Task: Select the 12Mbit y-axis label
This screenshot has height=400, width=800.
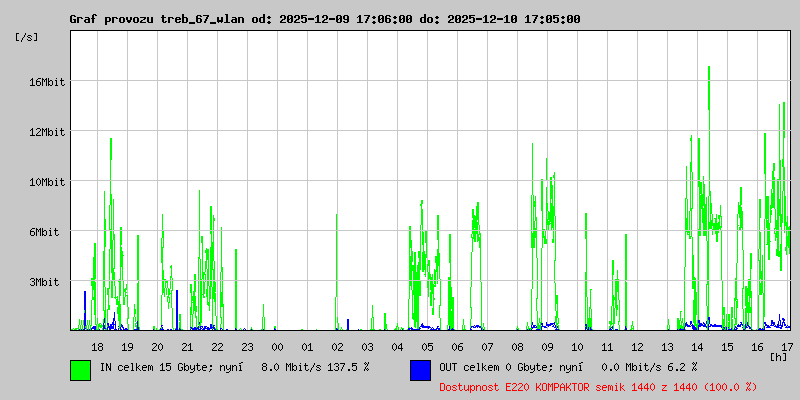Action: coord(46,132)
